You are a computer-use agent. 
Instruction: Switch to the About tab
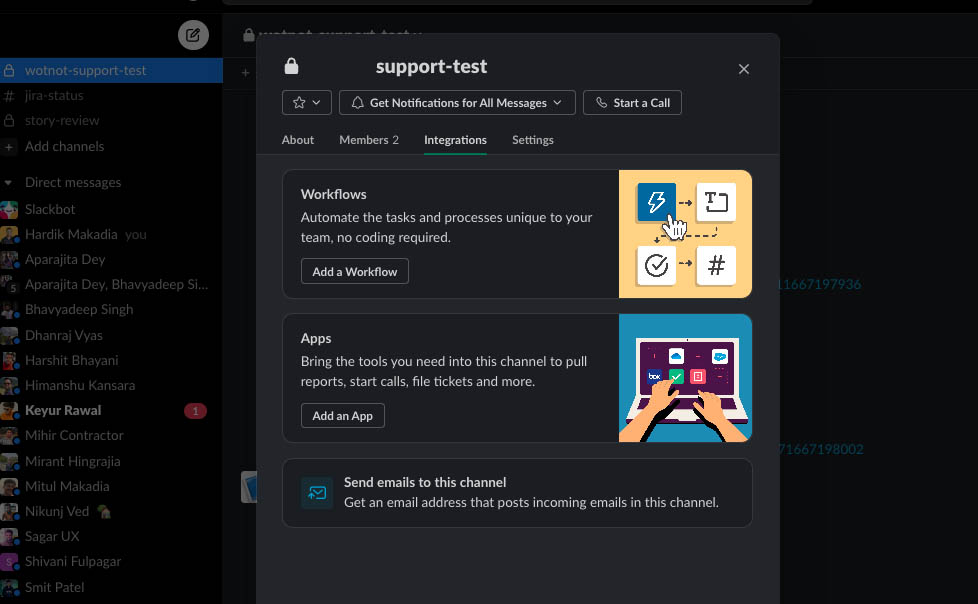[298, 140]
